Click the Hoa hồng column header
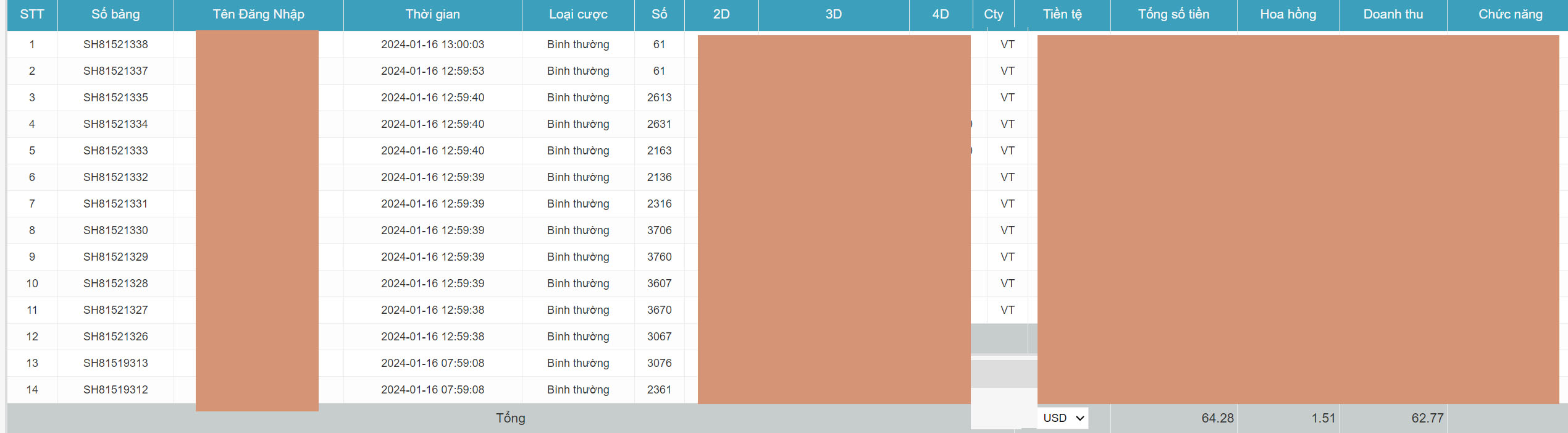This screenshot has width=1568, height=433. tap(1288, 14)
